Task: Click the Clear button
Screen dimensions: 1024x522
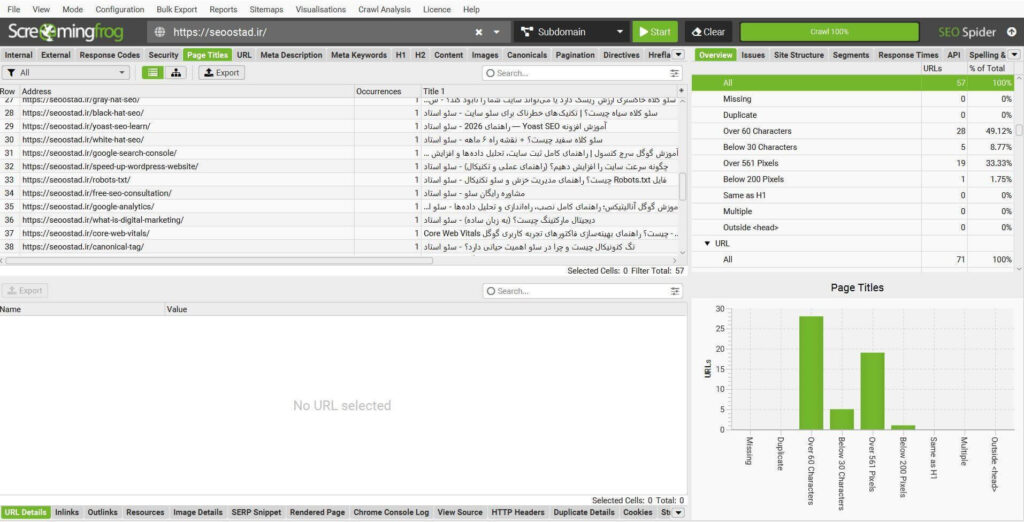Action: coord(709,32)
